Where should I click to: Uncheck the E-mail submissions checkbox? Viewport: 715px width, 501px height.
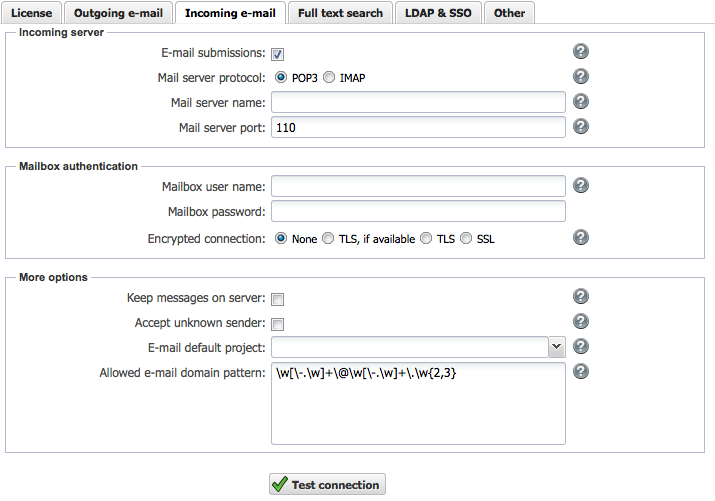(x=278, y=54)
